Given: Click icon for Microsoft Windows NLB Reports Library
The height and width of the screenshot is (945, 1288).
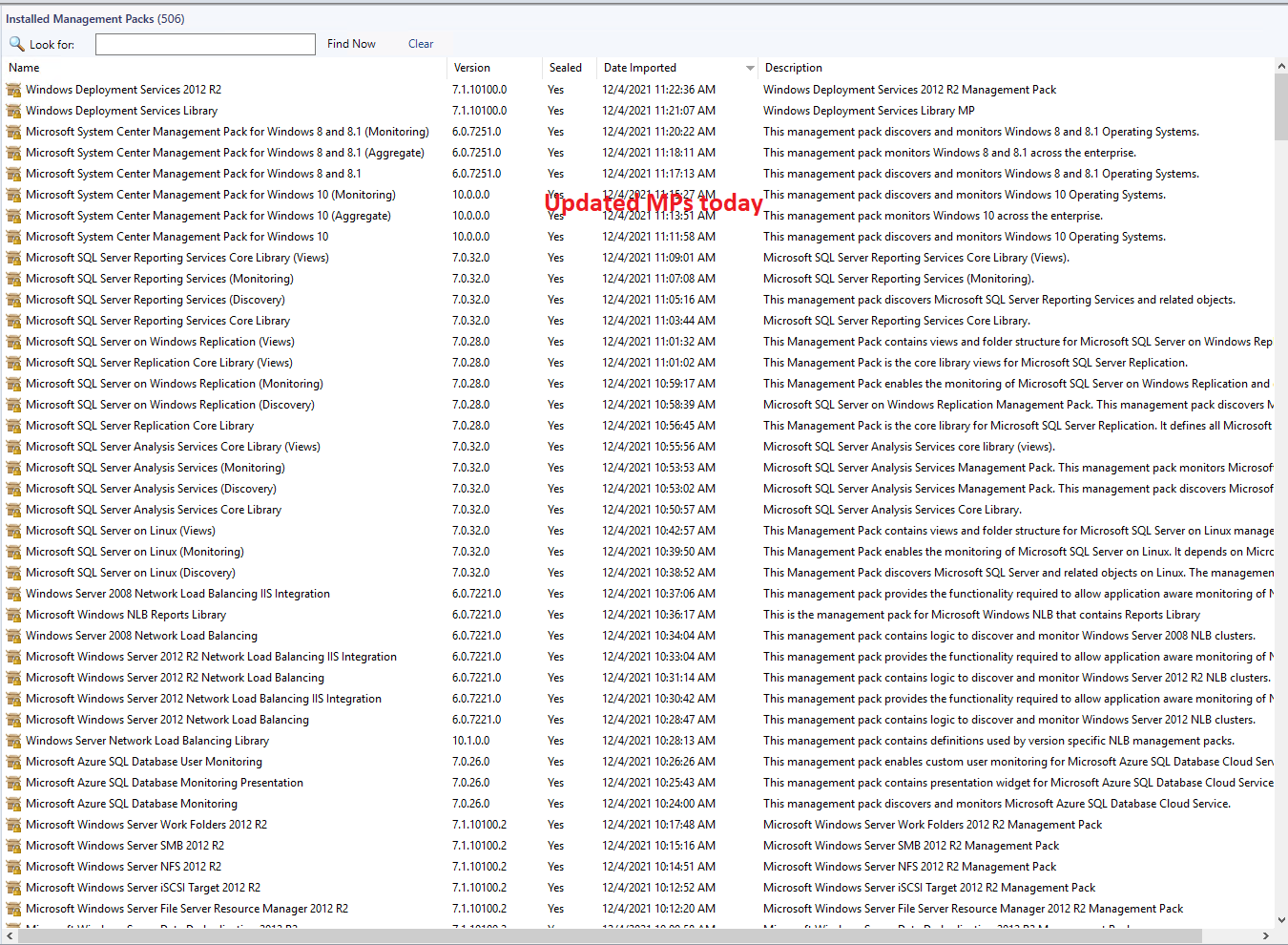Looking at the screenshot, I should 13,615.
